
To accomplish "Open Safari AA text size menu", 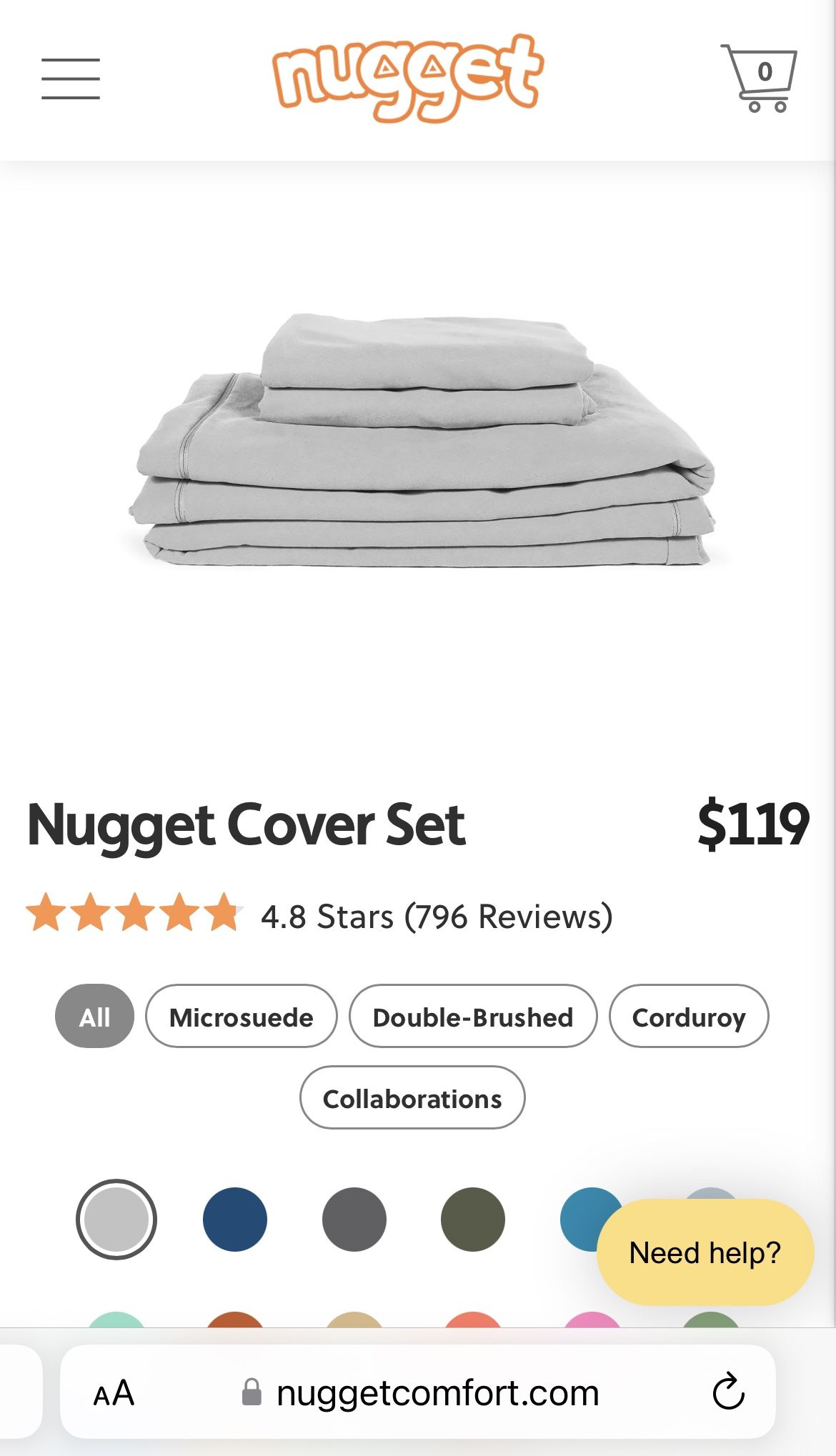I will click(114, 1392).
